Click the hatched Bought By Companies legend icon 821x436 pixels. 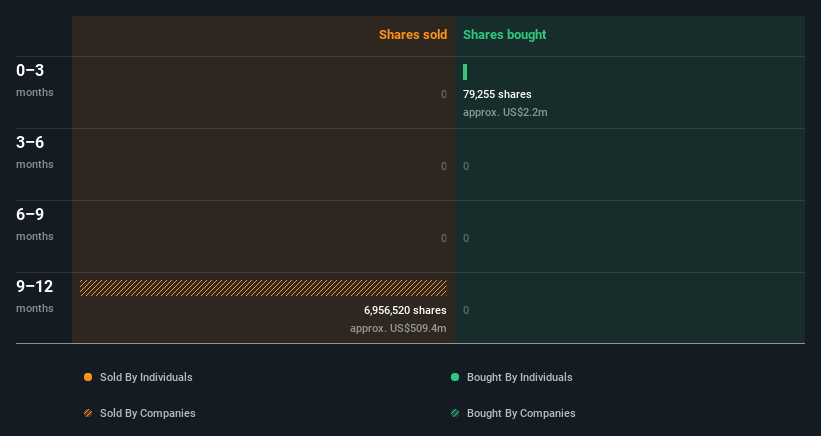tap(455, 413)
